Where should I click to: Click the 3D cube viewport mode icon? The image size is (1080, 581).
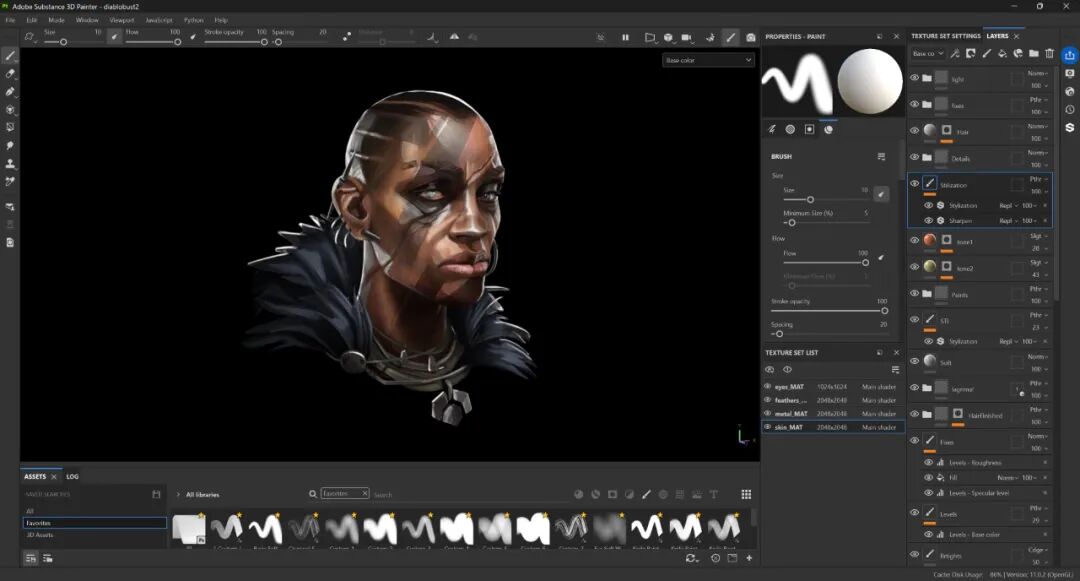coord(668,37)
